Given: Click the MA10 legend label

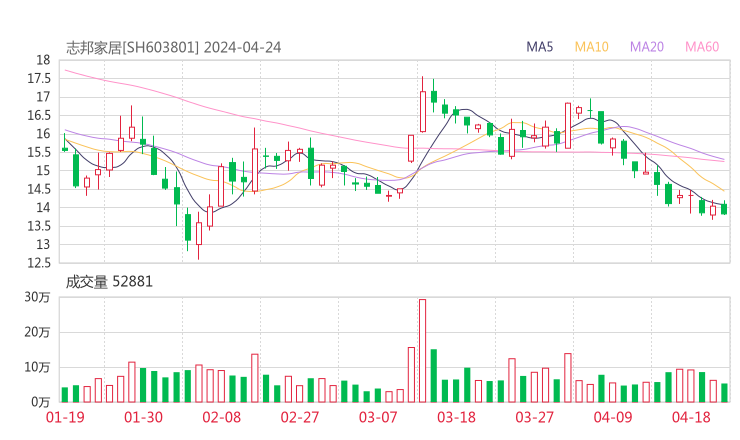Looking at the screenshot, I should 591,47.
